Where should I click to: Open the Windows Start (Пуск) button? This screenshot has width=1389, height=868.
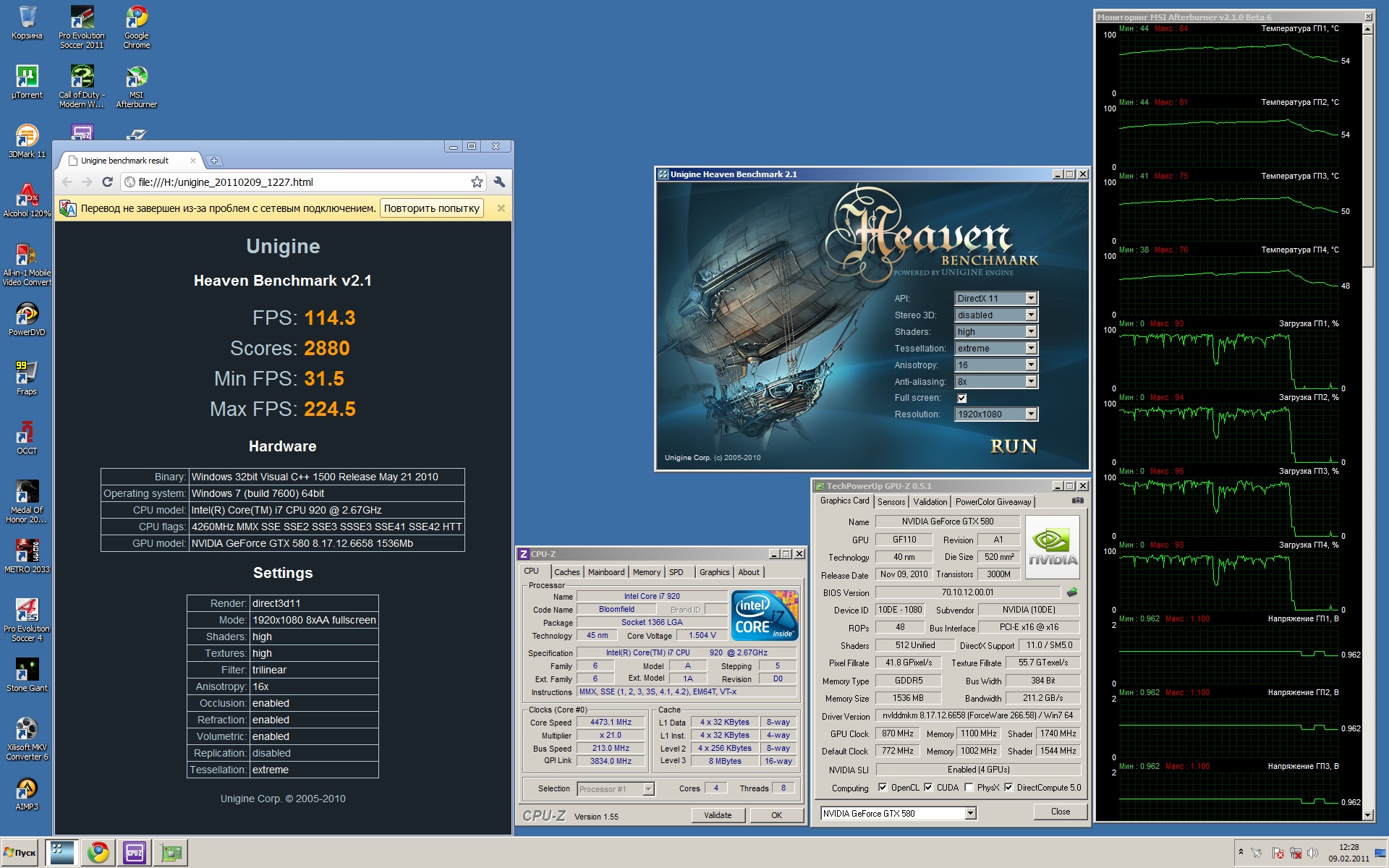pos(20,853)
